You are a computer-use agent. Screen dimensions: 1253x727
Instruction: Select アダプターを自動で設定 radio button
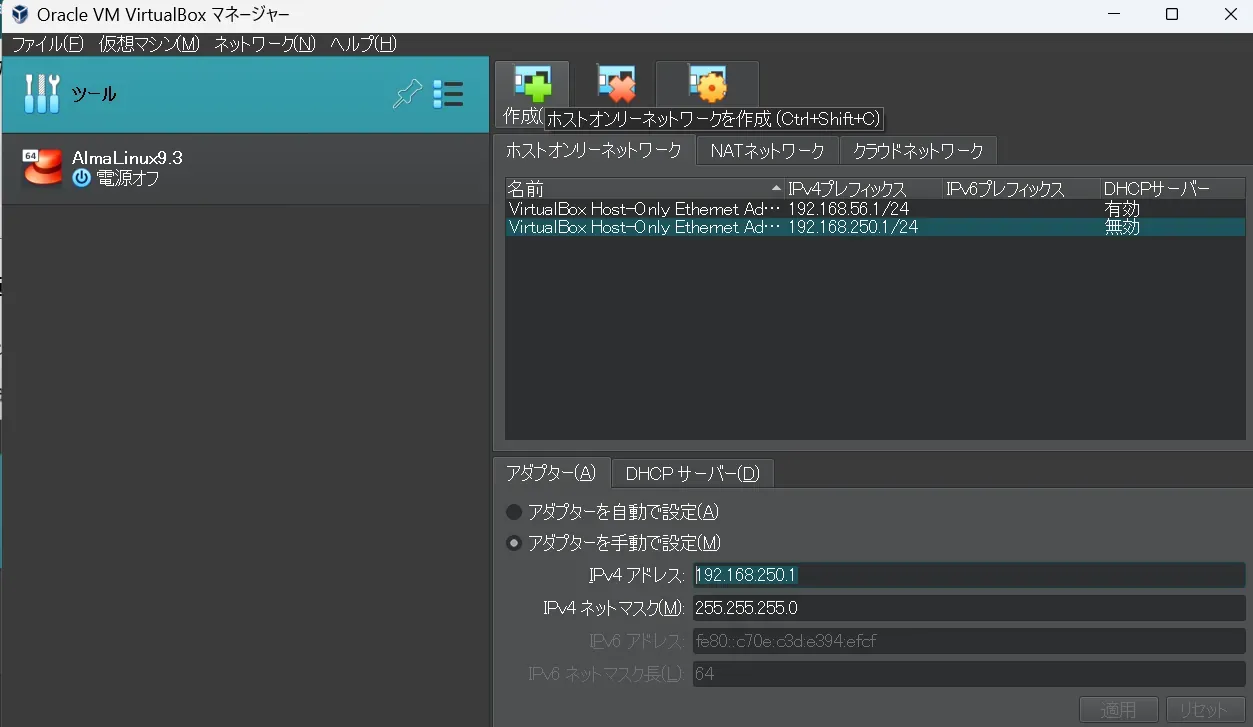514,512
